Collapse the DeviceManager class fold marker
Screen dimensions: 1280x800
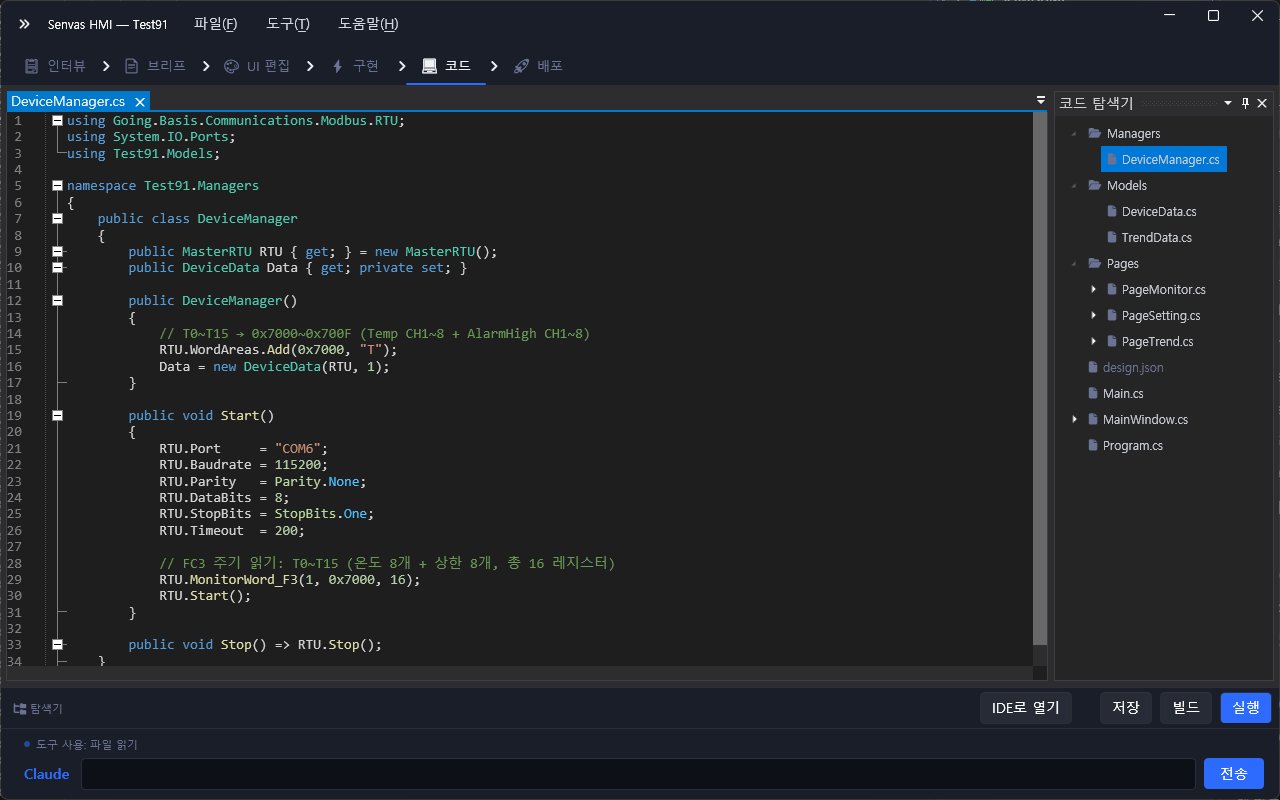[57, 219]
